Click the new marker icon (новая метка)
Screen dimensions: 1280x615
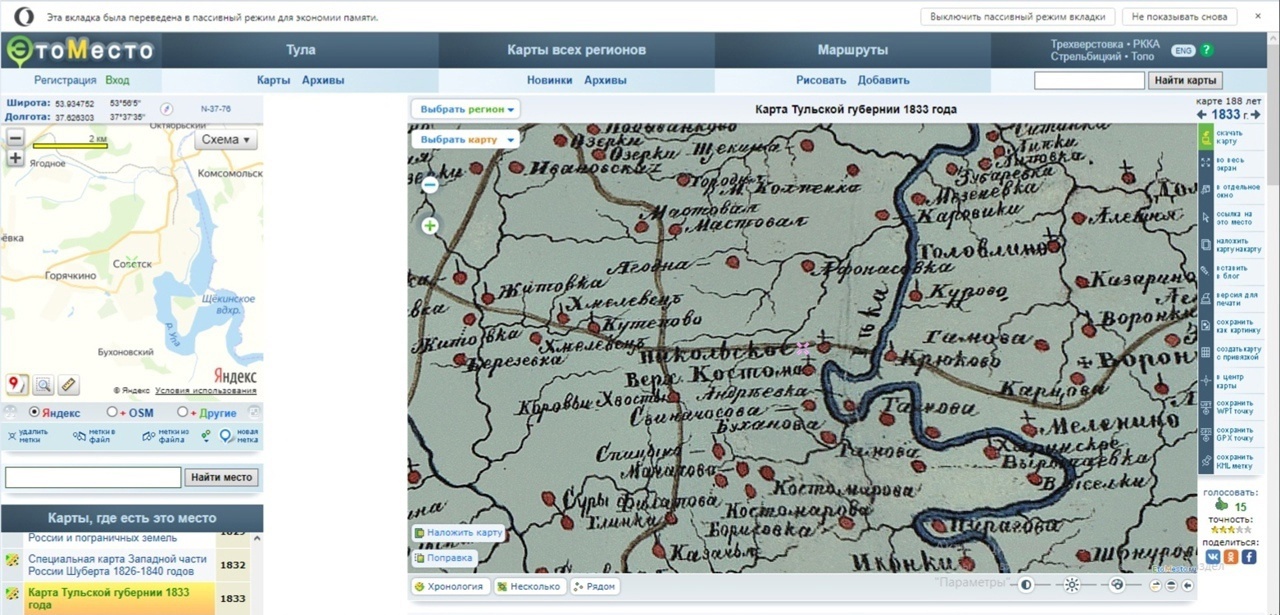(225, 436)
